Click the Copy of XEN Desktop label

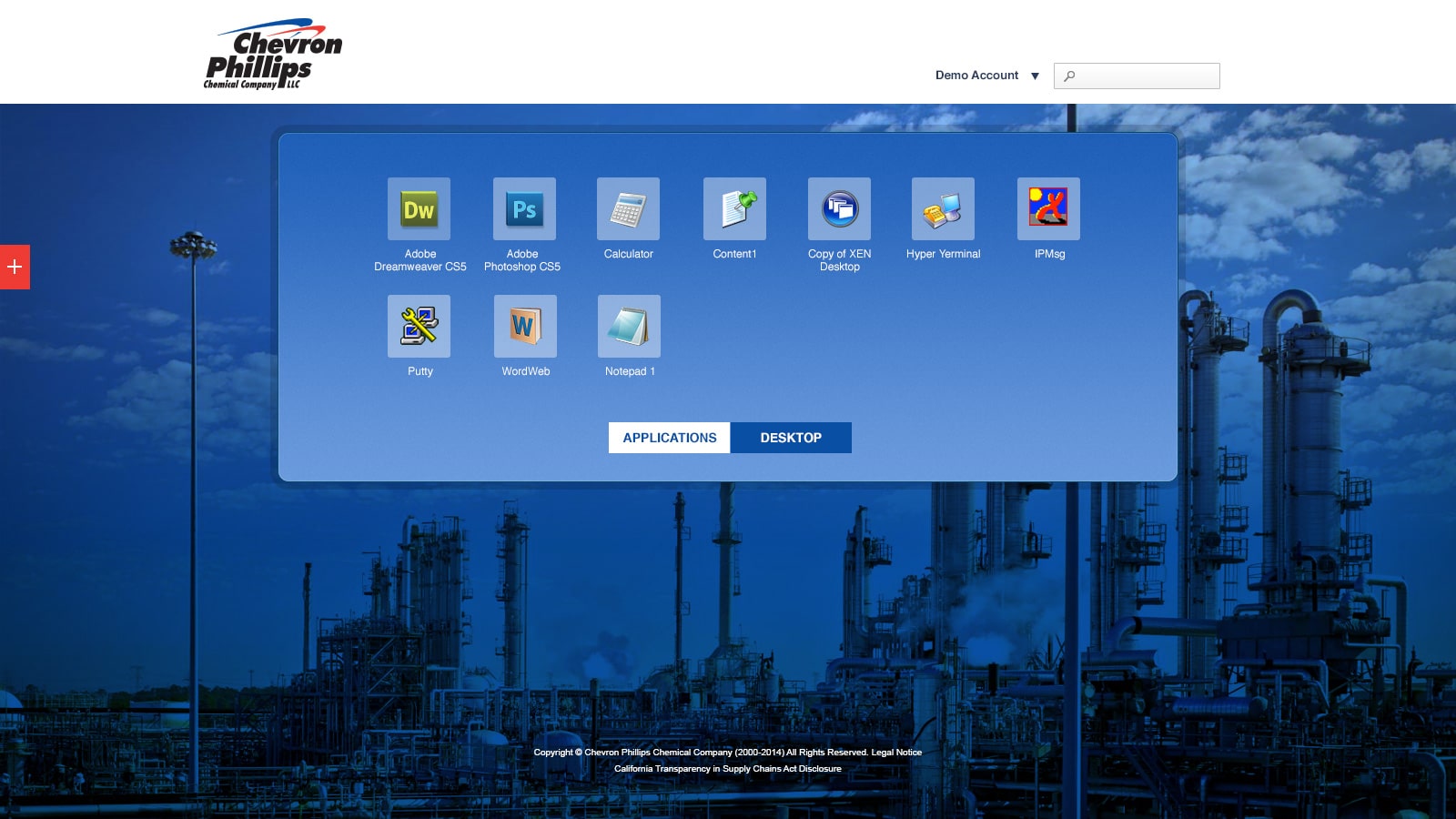(839, 260)
